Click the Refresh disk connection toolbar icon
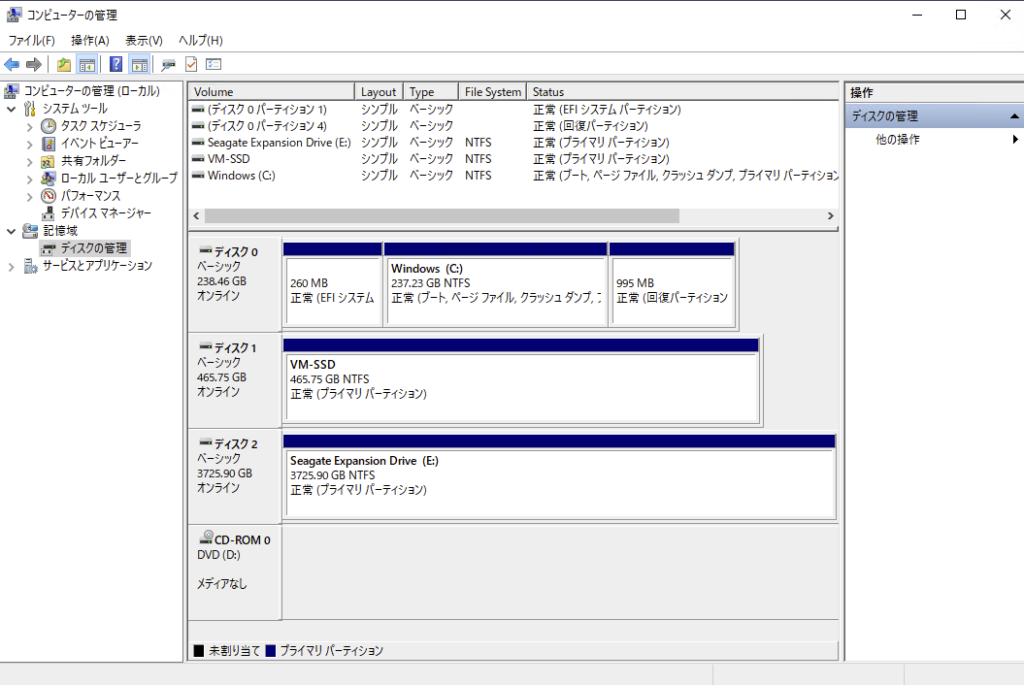The image size is (1024, 685). (168, 65)
